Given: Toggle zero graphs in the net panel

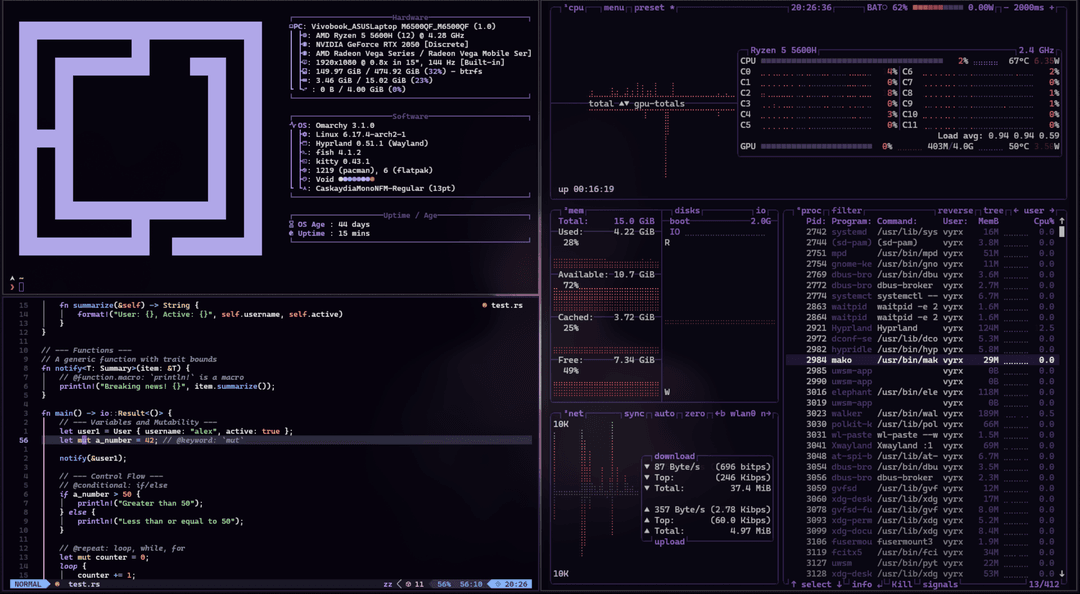Looking at the screenshot, I should point(694,415).
